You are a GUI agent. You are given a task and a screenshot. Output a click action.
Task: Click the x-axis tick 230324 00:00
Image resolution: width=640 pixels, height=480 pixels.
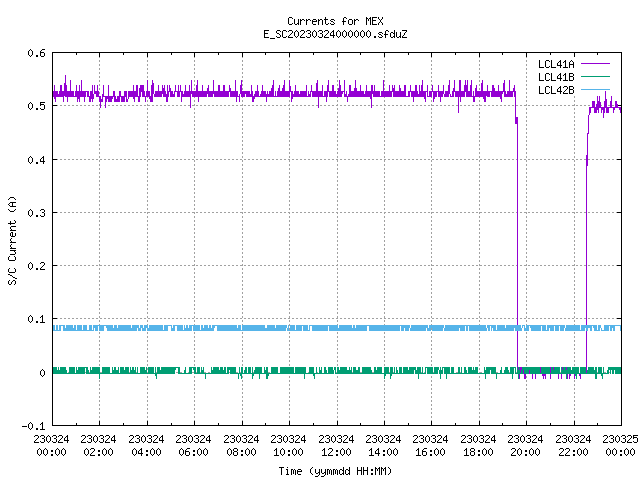tap(51, 446)
